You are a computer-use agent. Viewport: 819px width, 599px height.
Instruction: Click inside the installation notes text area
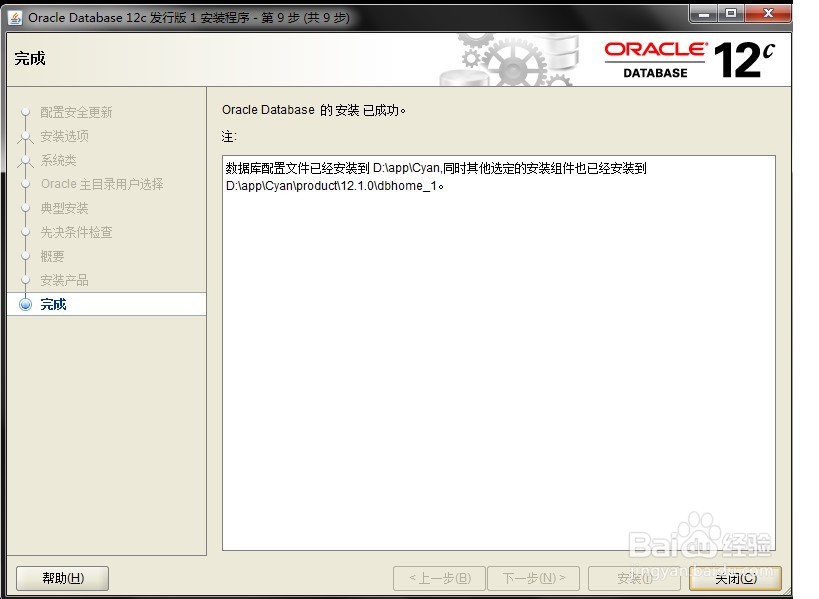tap(499, 353)
